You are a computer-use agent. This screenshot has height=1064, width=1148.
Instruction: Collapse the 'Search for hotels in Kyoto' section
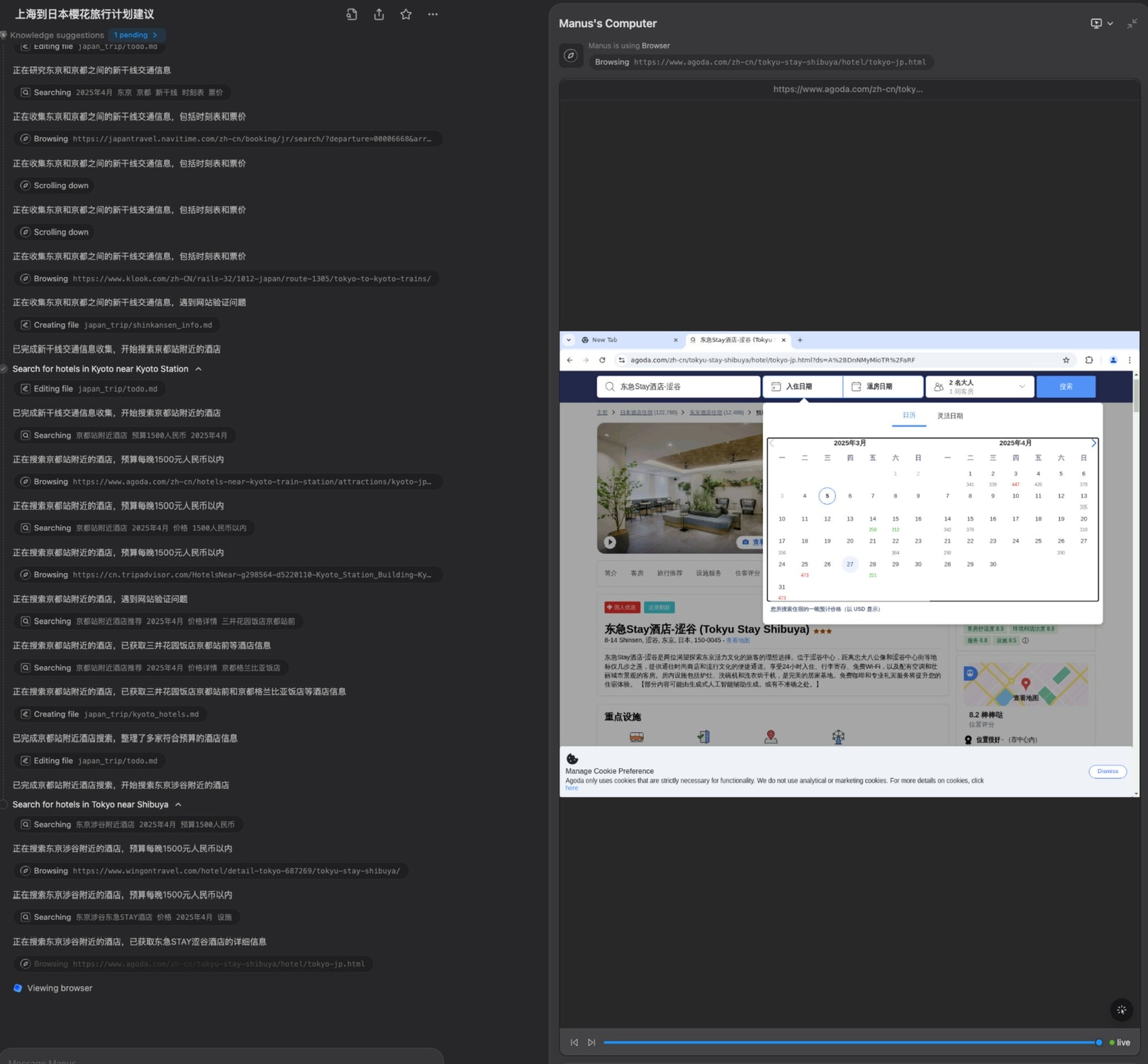[x=199, y=369]
